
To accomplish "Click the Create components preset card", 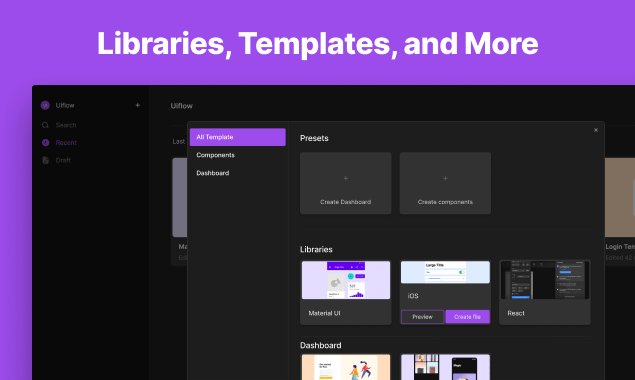I will [x=445, y=183].
